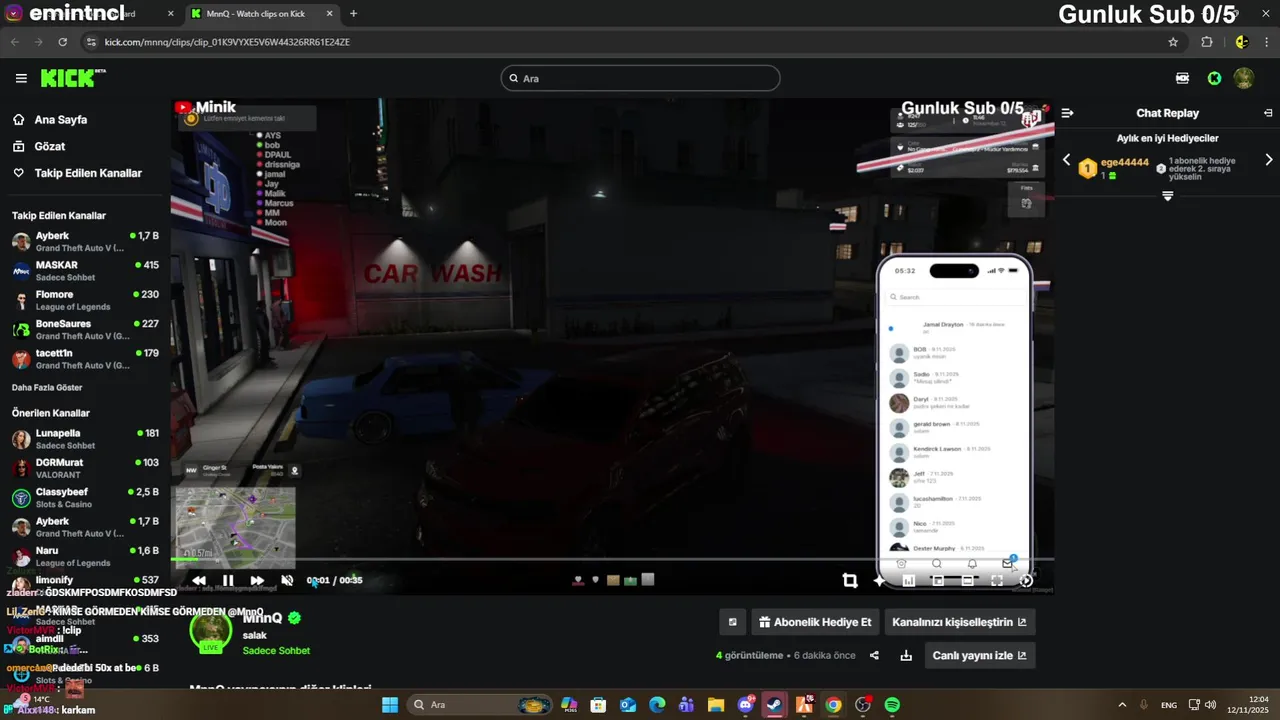Open the Naru recommended channel

pyautogui.click(x=85, y=556)
